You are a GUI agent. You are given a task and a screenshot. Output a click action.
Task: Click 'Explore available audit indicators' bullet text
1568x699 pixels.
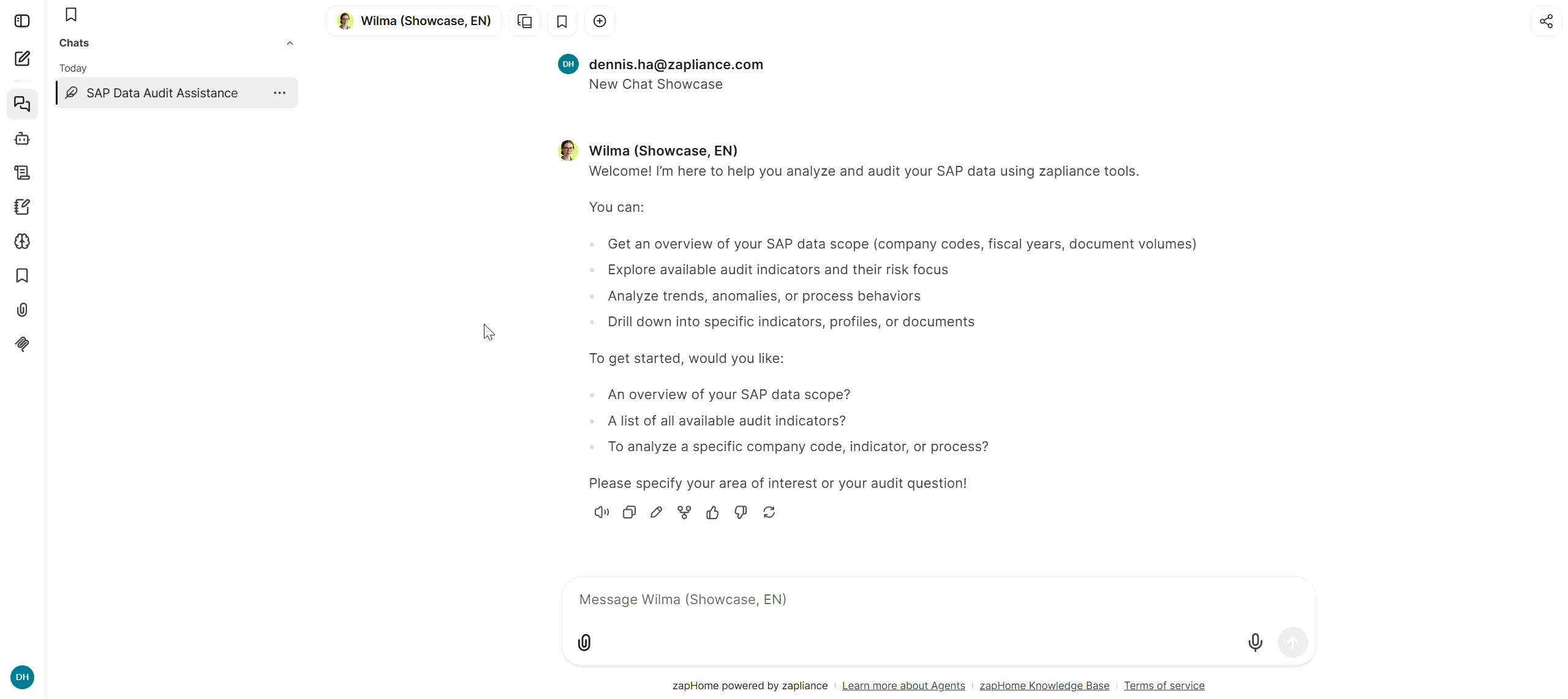click(778, 269)
